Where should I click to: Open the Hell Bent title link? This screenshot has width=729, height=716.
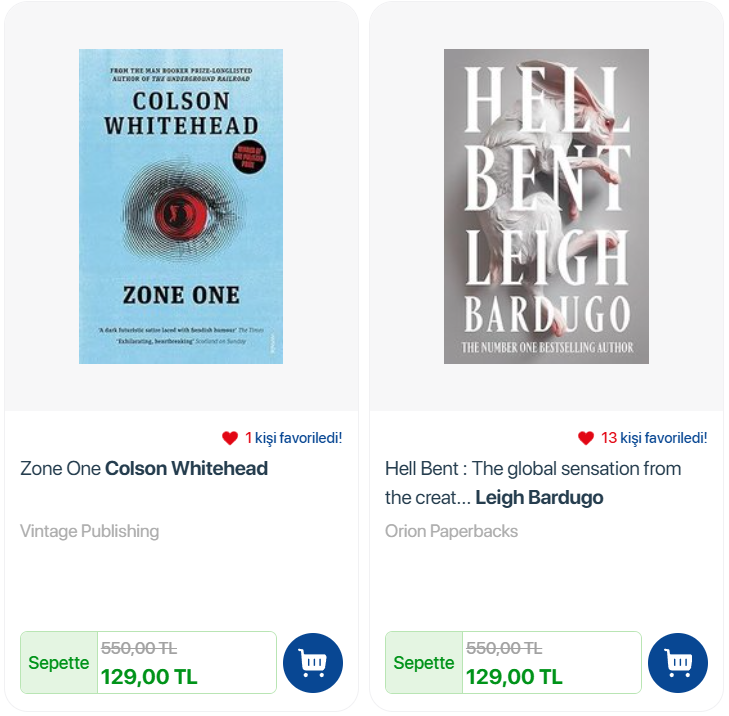click(x=532, y=469)
